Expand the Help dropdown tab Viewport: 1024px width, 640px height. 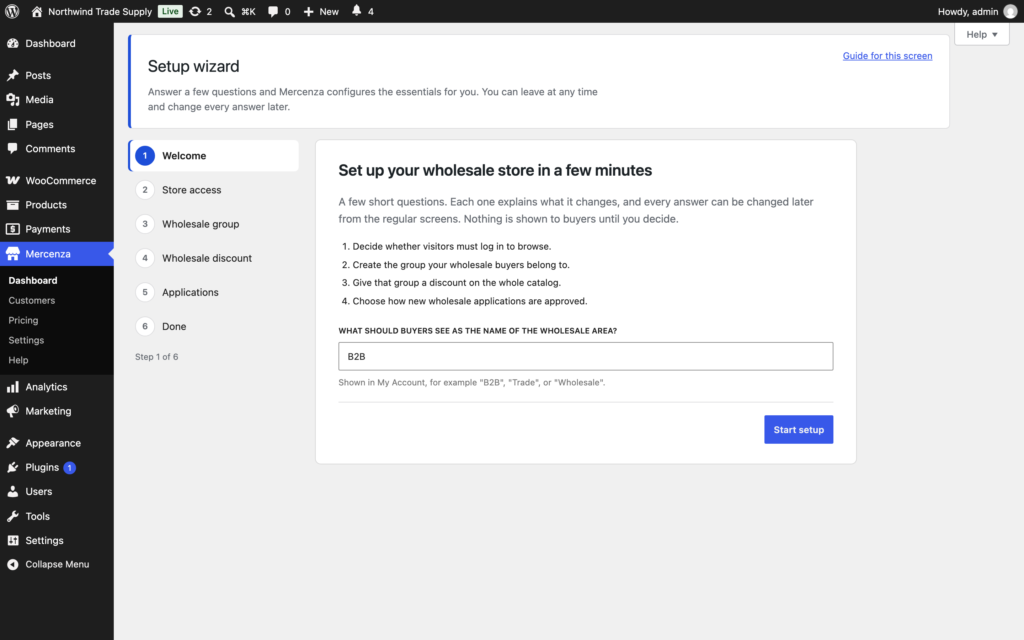click(x=982, y=34)
